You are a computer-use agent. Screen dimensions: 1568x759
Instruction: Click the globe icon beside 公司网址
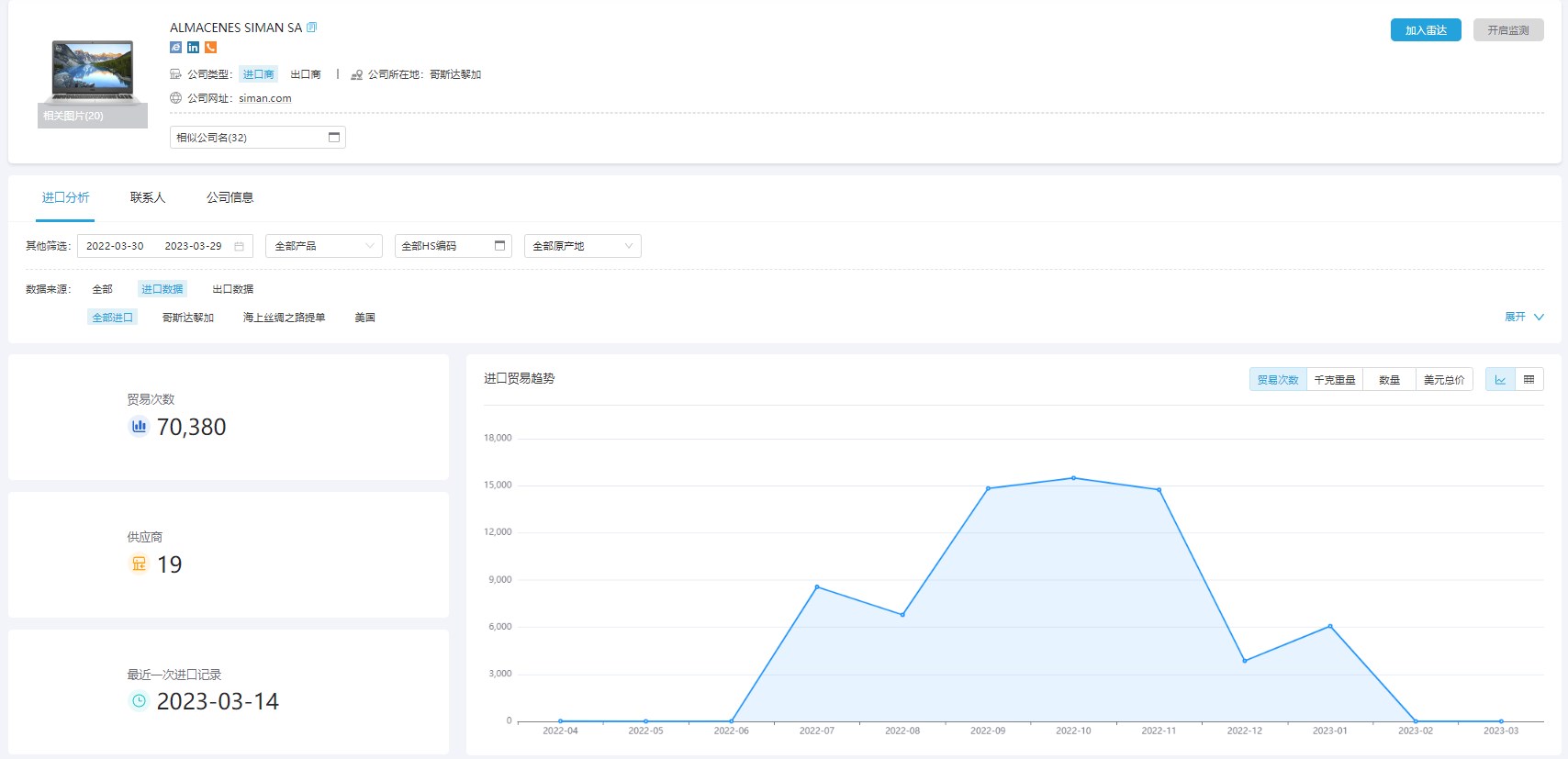pyautogui.click(x=175, y=98)
